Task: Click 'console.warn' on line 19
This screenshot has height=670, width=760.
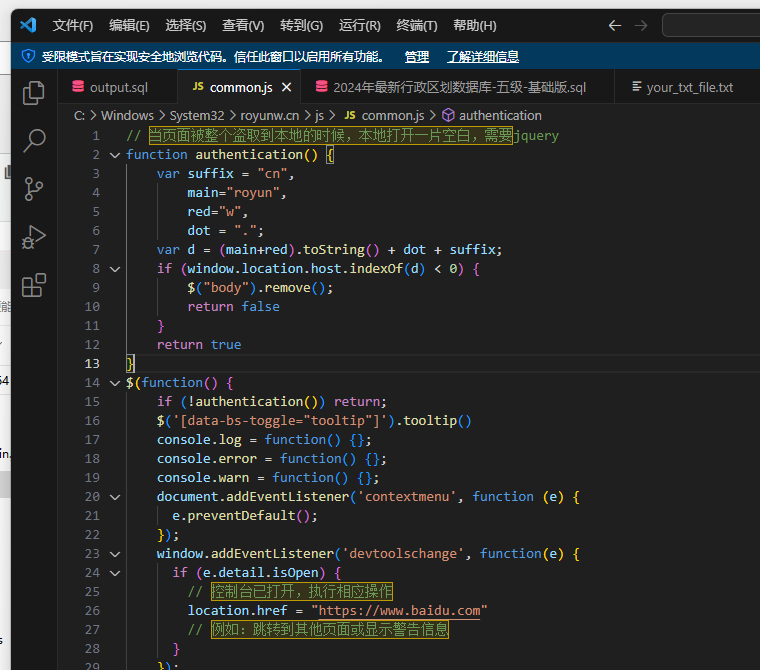Action: 203,478
